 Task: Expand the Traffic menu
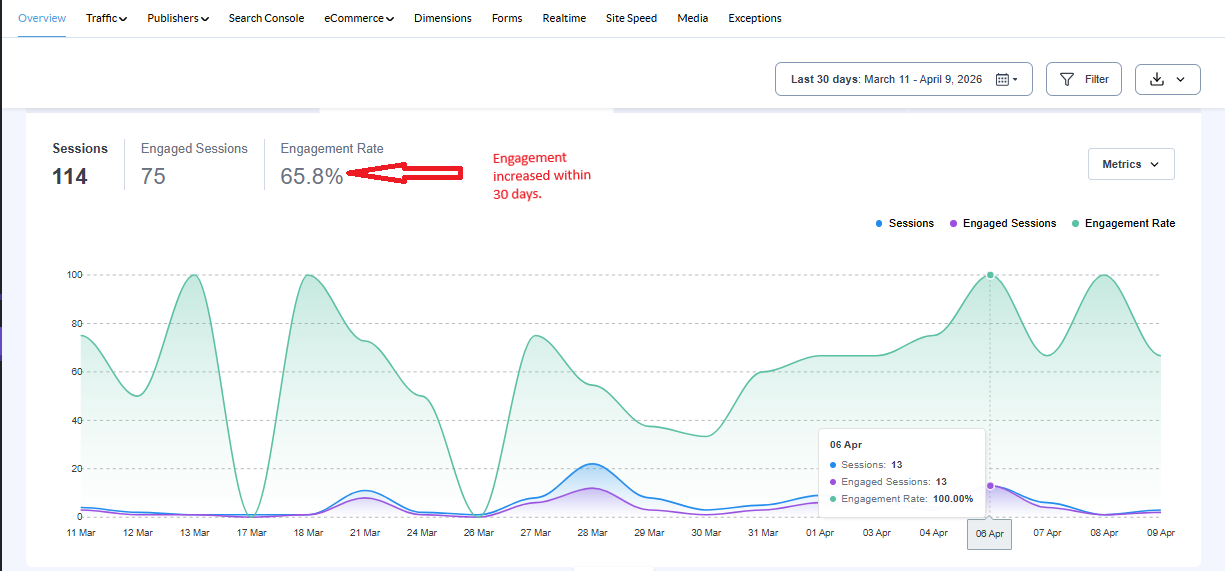click(x=106, y=18)
